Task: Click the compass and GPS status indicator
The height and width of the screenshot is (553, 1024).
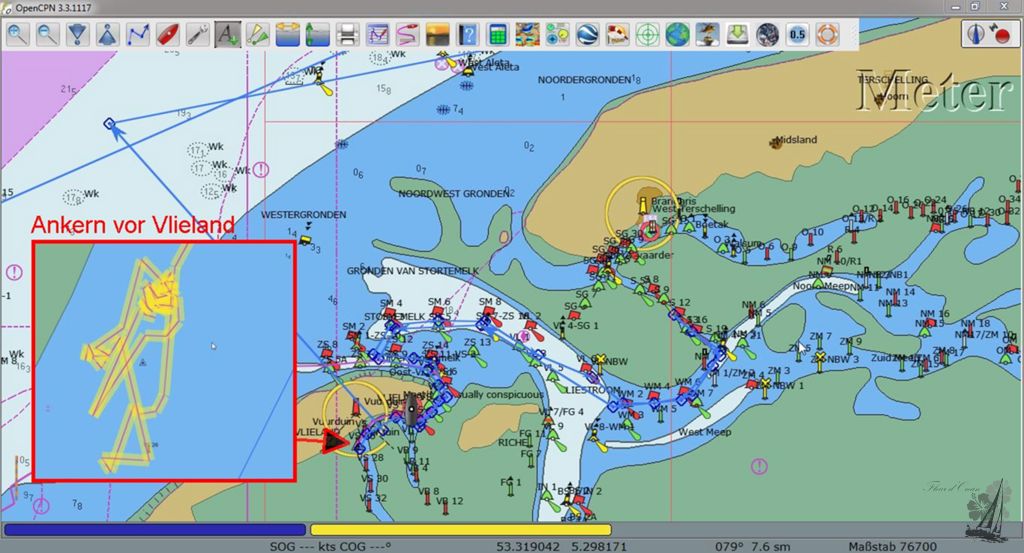Action: tap(987, 34)
